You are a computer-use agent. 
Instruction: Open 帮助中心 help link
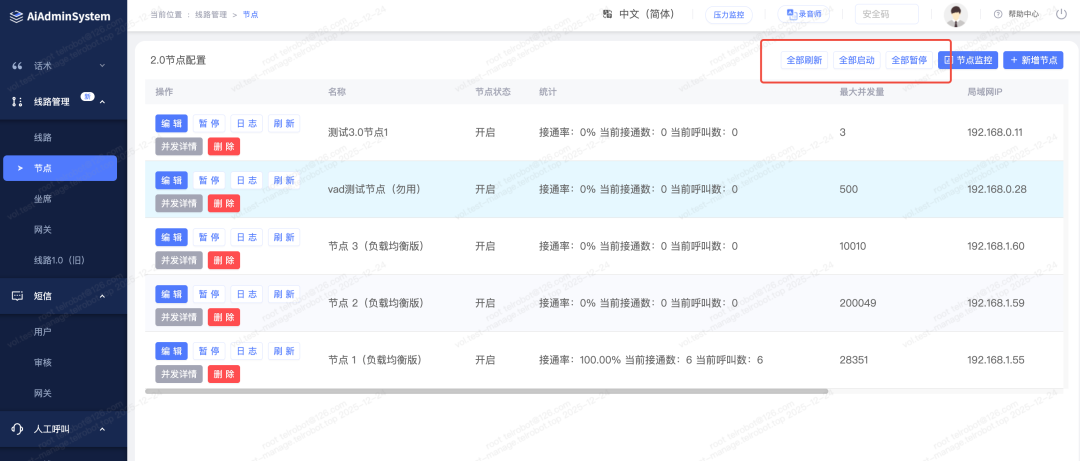click(1016, 14)
